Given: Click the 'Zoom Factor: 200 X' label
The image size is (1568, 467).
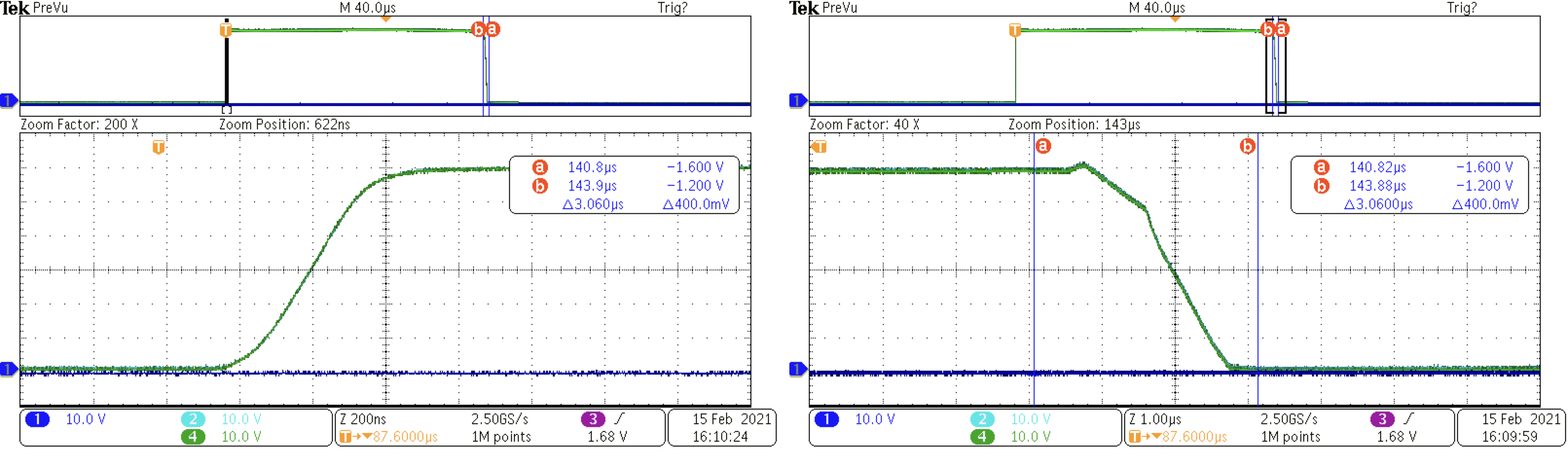Looking at the screenshot, I should (80, 125).
